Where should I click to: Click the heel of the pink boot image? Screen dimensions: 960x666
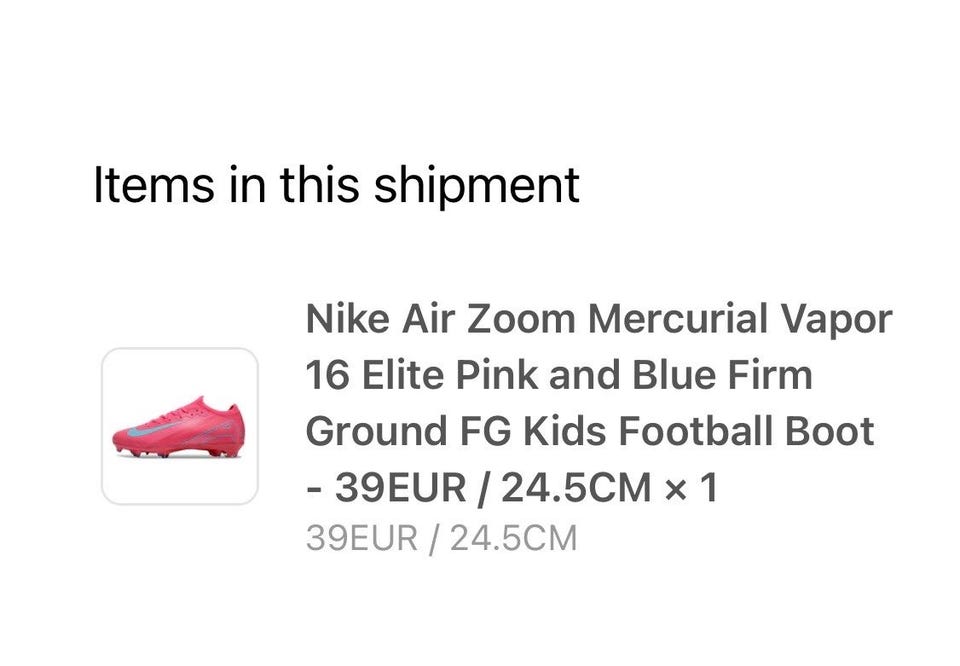click(234, 428)
